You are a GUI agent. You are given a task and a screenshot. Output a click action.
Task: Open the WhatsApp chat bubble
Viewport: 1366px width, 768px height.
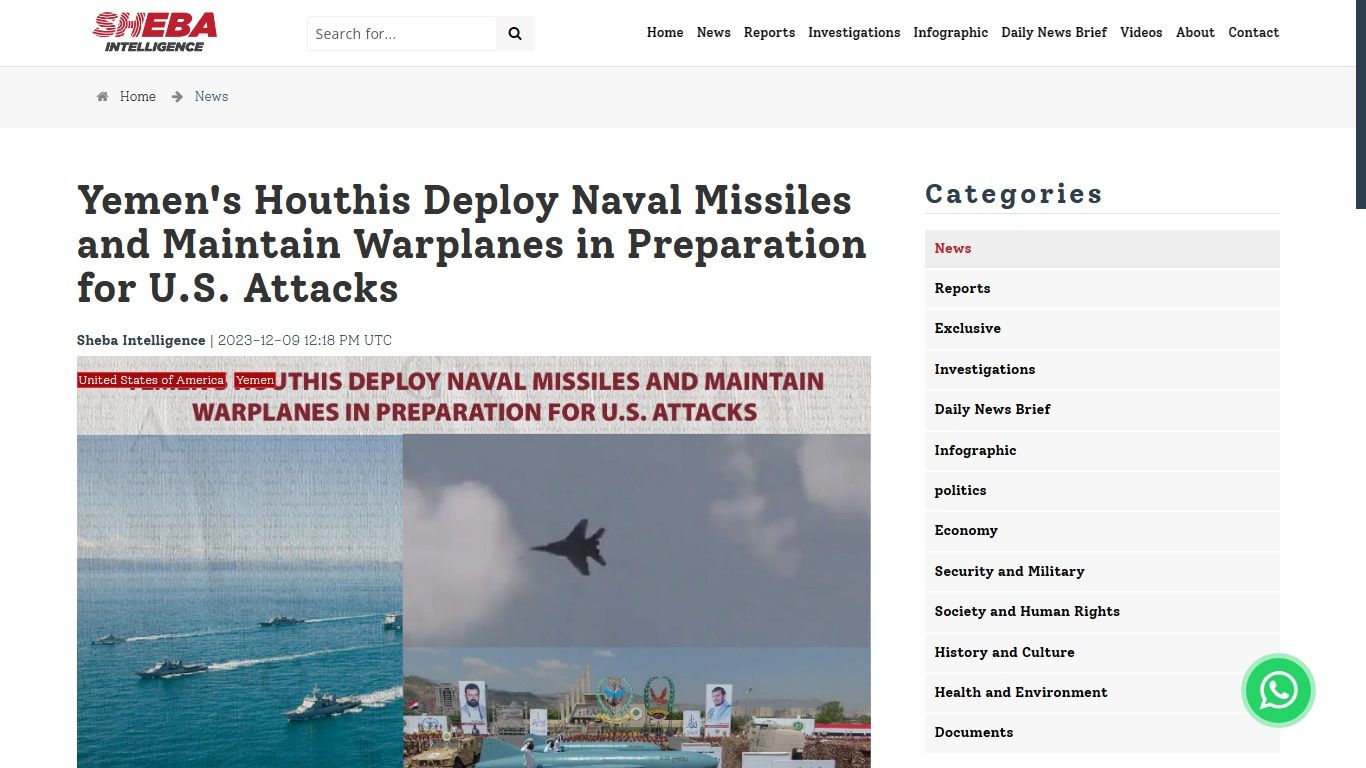(1278, 690)
